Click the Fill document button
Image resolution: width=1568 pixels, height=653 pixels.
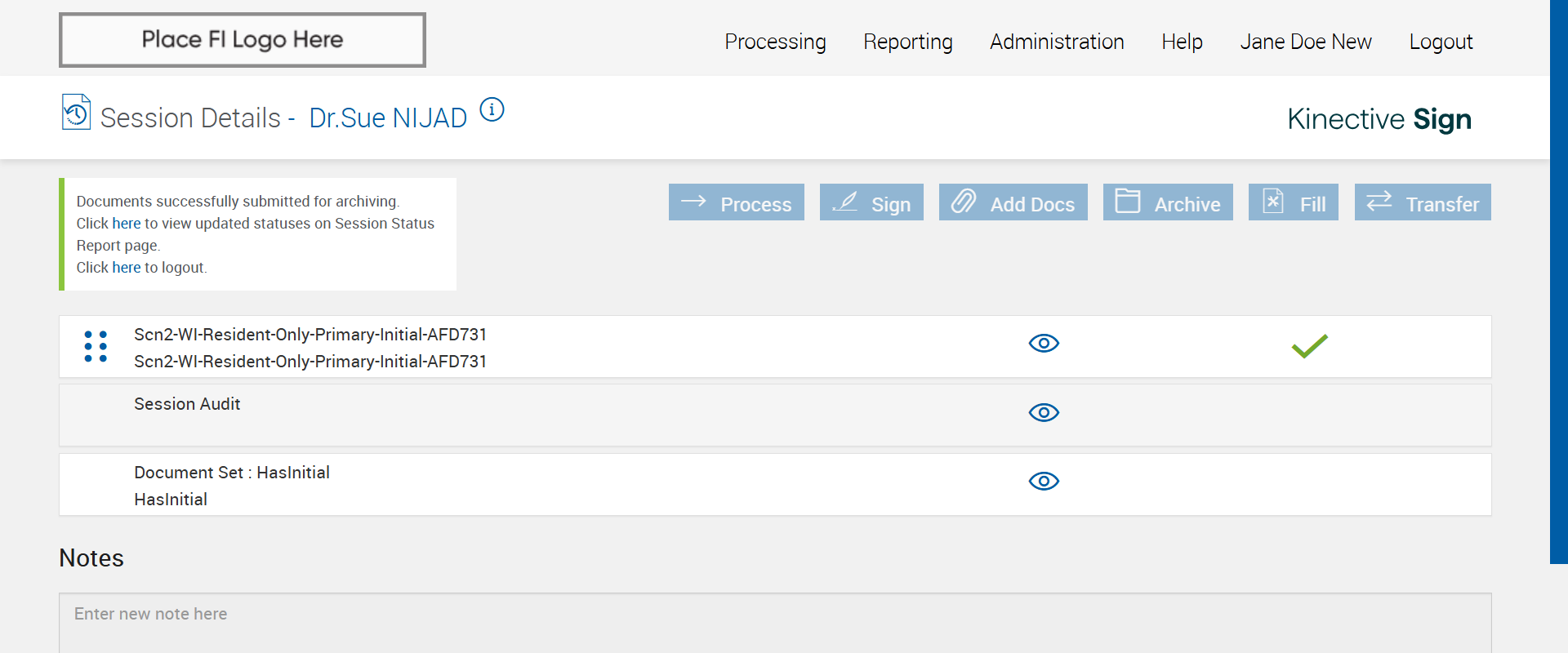1293,202
